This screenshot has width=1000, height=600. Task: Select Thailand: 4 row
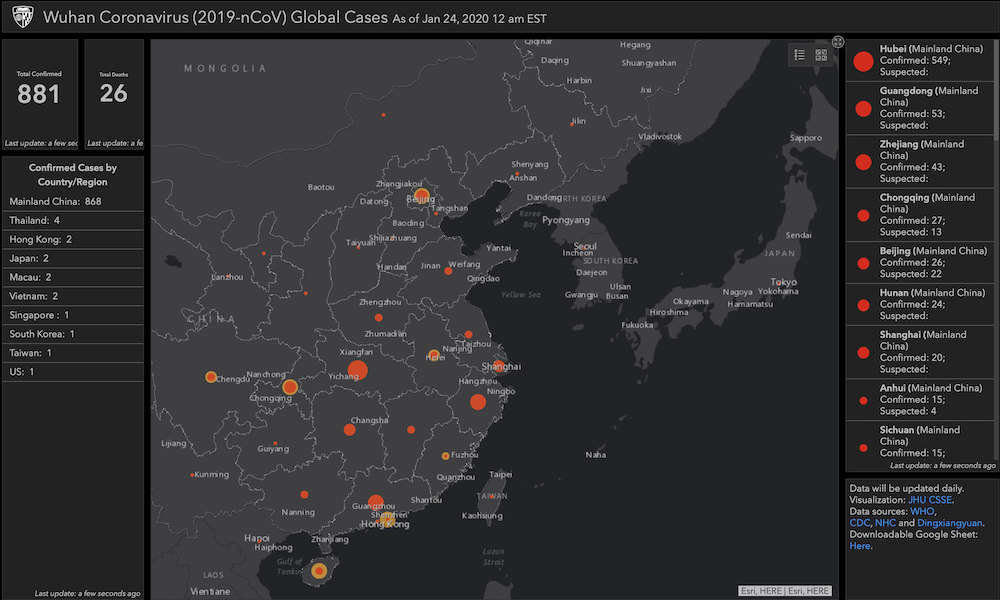point(73,221)
